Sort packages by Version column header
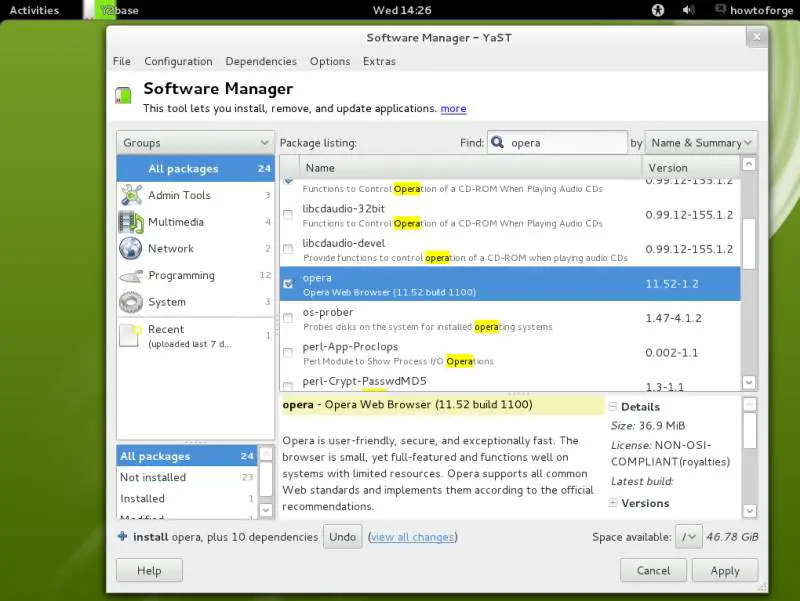 691,168
